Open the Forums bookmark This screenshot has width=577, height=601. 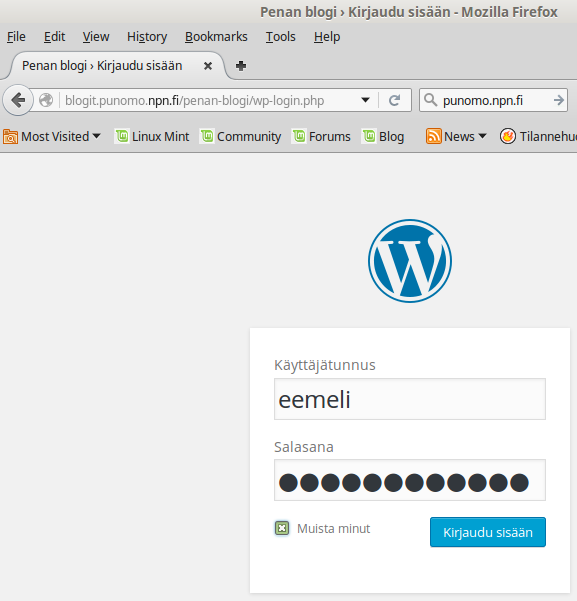[x=321, y=136]
